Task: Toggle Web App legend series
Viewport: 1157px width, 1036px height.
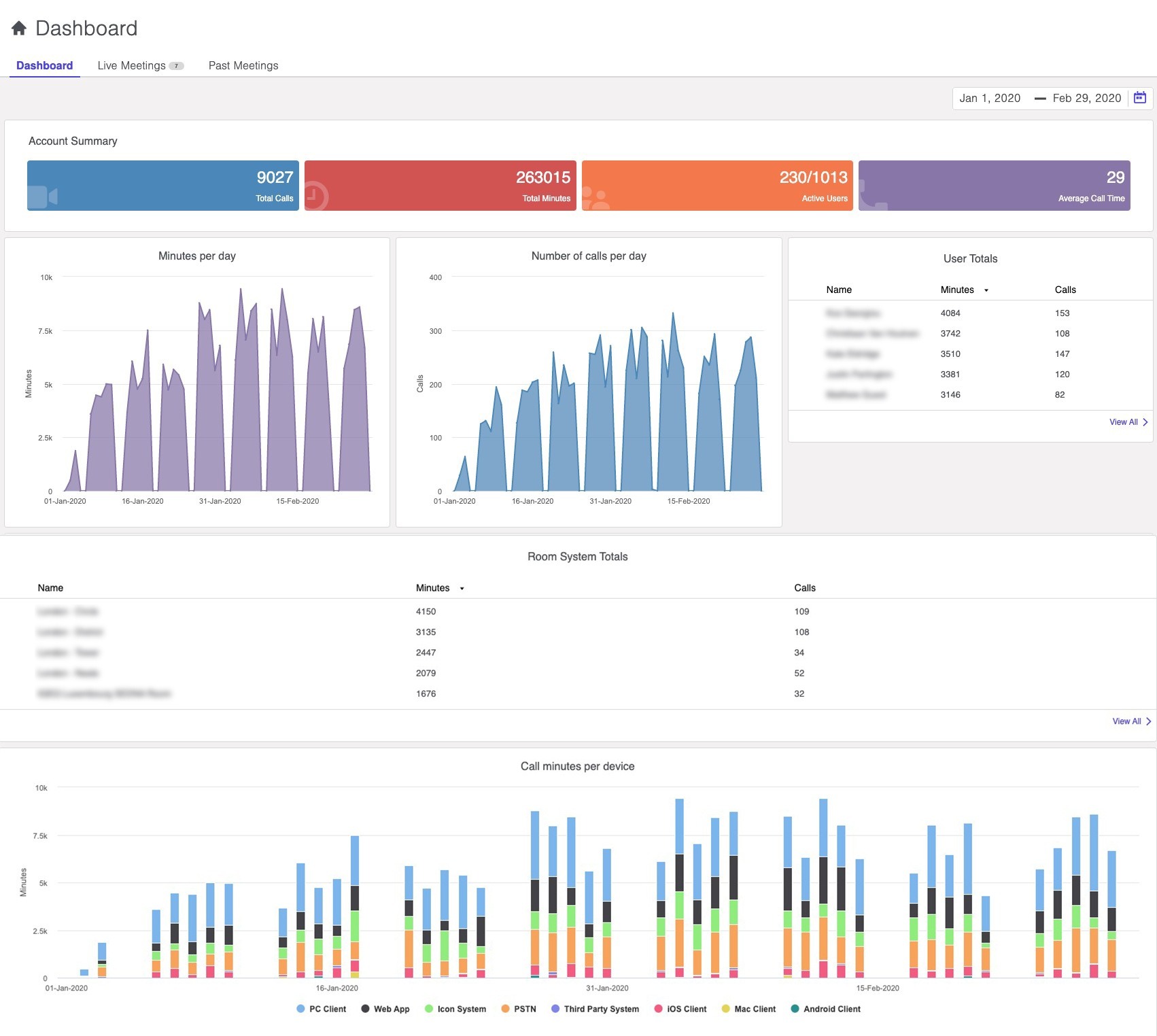Action: point(385,1009)
